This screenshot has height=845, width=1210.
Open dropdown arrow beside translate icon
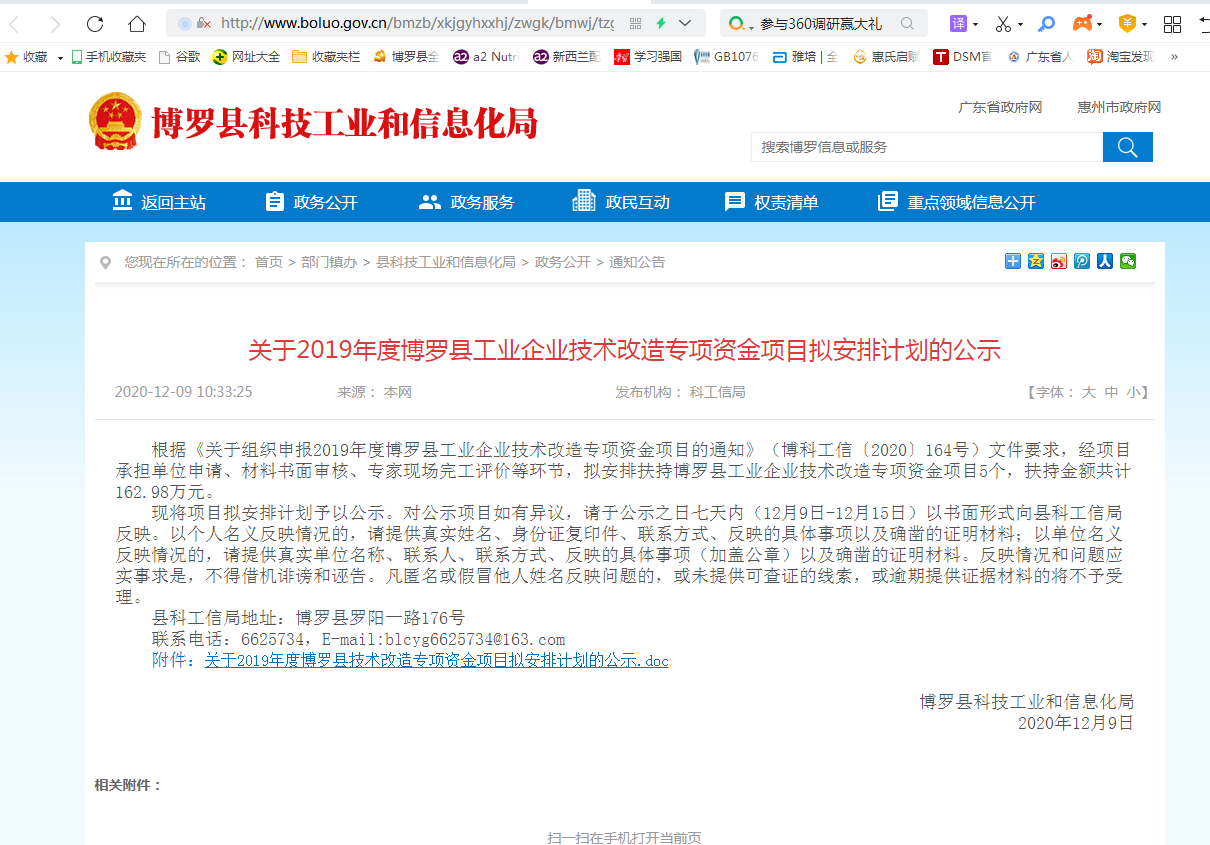click(x=975, y=24)
